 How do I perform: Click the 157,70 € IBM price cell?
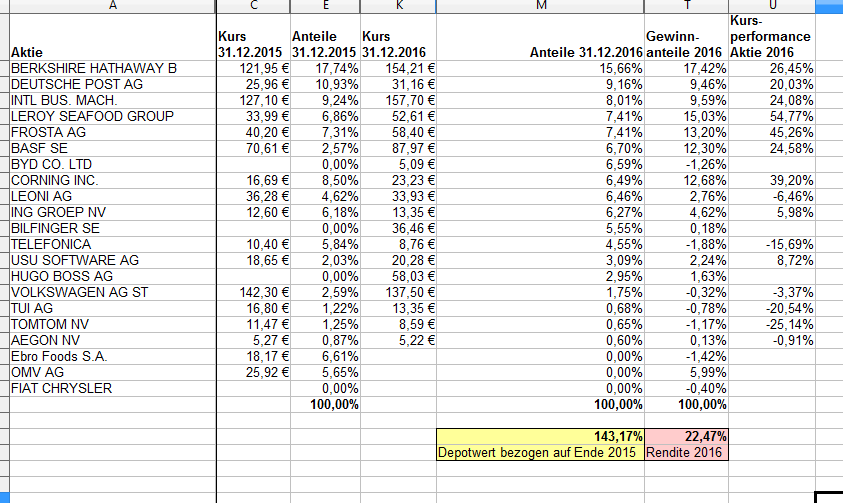(398, 100)
